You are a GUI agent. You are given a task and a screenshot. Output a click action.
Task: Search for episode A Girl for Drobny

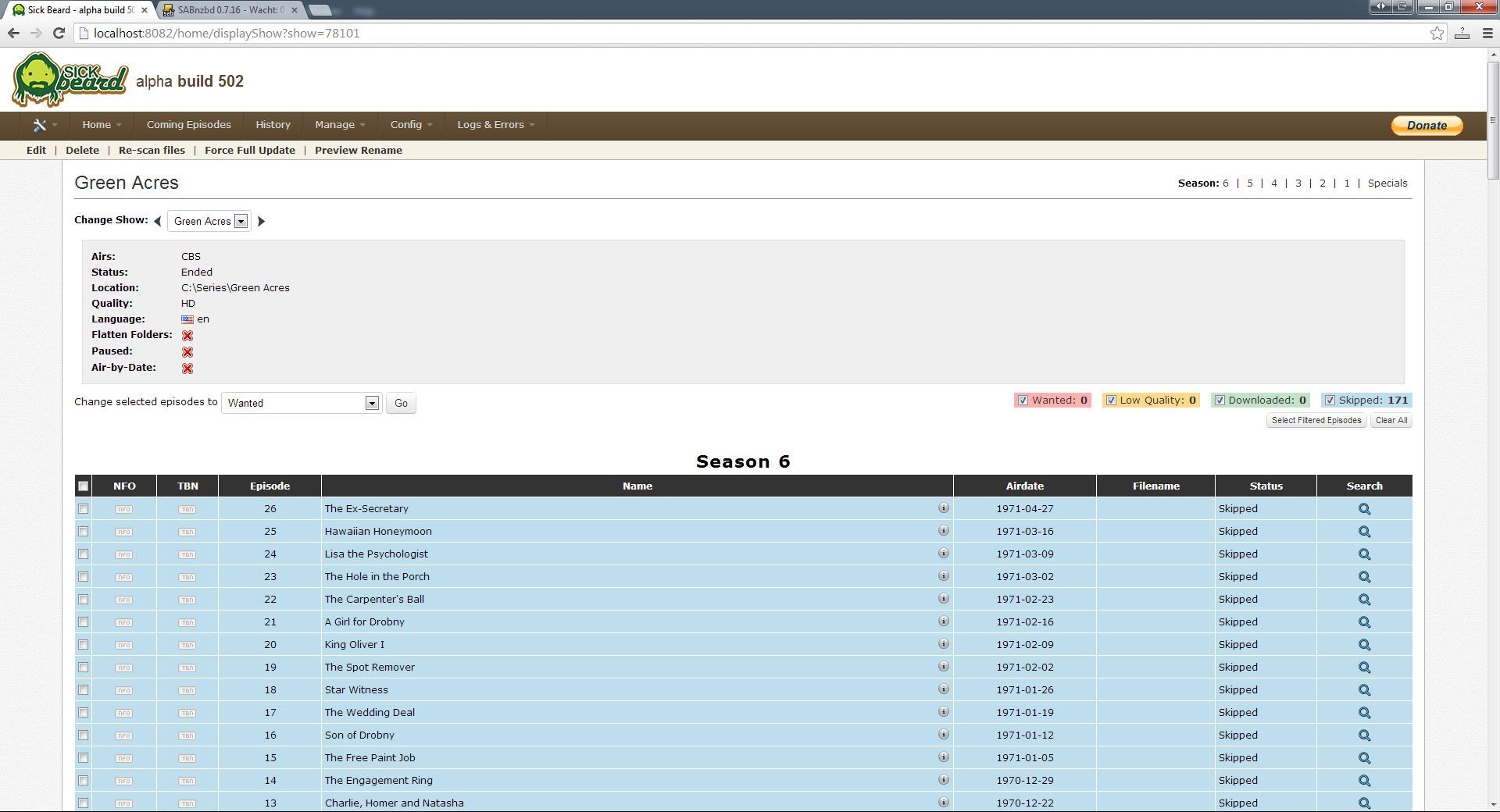click(1364, 622)
